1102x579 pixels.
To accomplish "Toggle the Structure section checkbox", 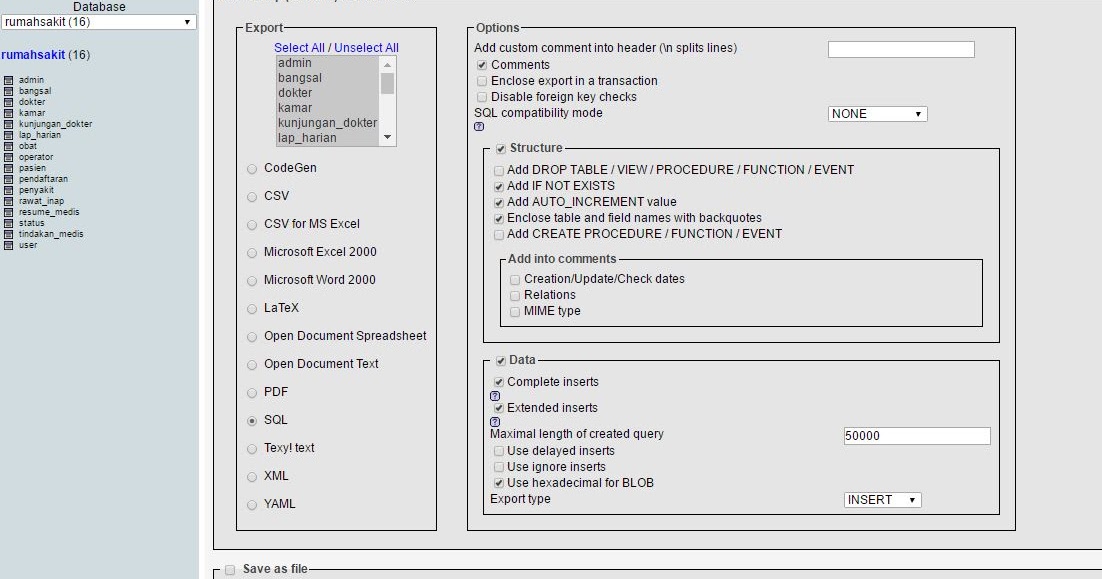I will click(501, 149).
